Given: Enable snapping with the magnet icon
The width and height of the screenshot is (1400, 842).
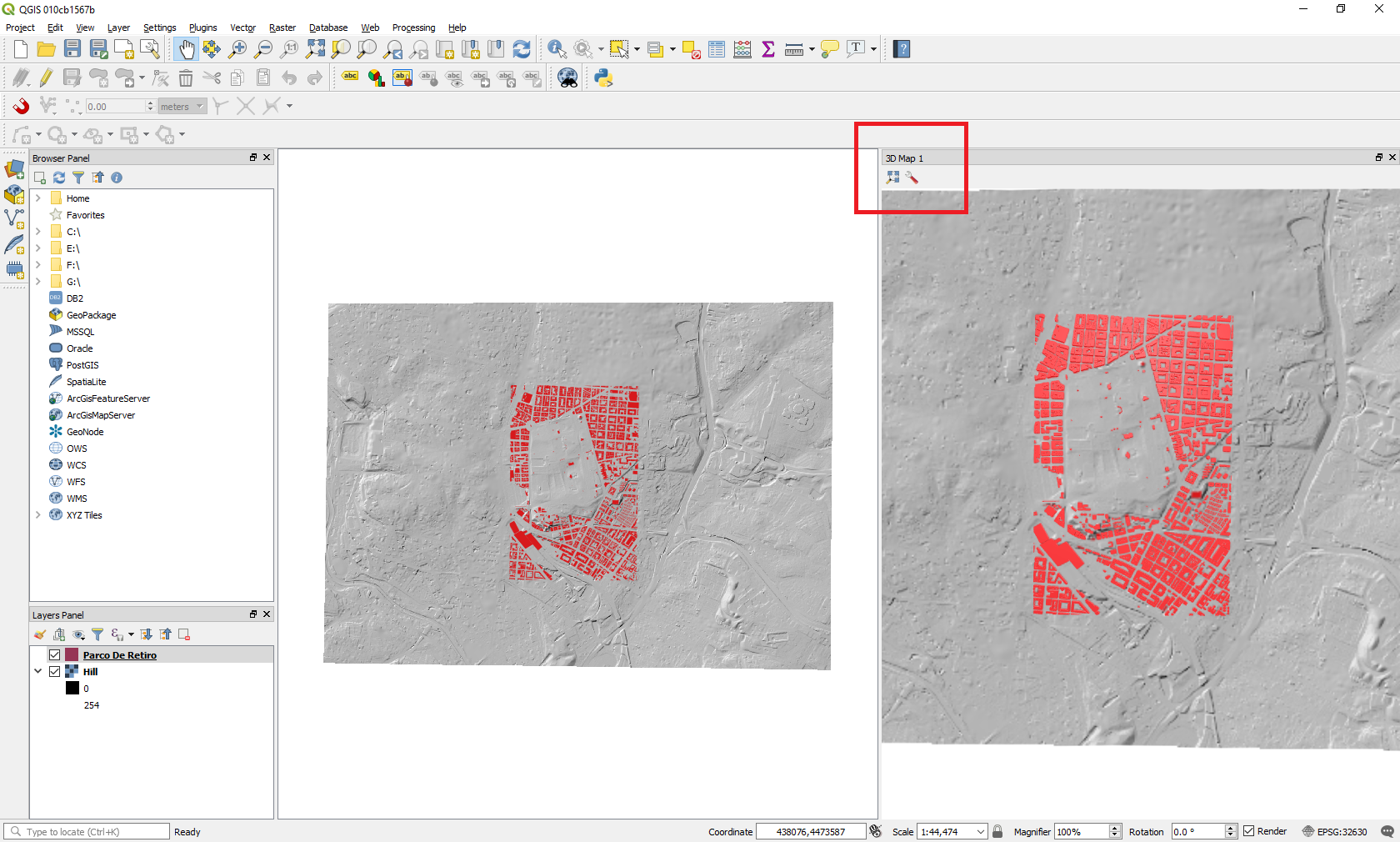Looking at the screenshot, I should tap(21, 106).
